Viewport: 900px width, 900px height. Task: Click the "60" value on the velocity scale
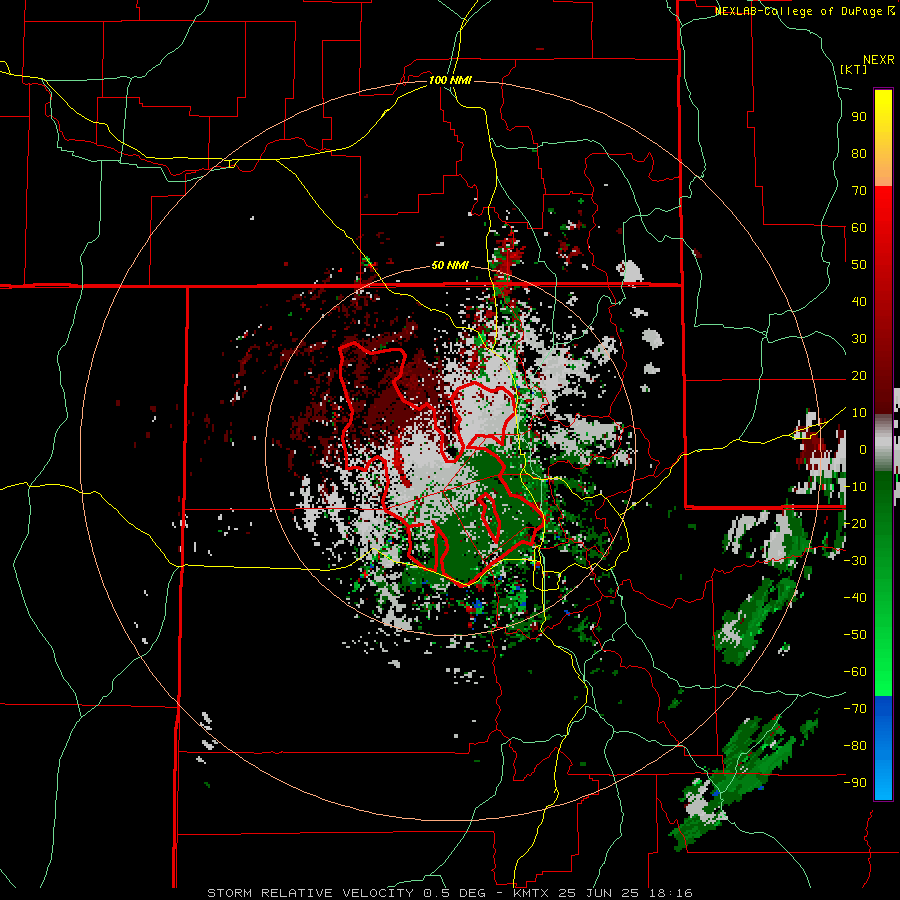point(859,227)
